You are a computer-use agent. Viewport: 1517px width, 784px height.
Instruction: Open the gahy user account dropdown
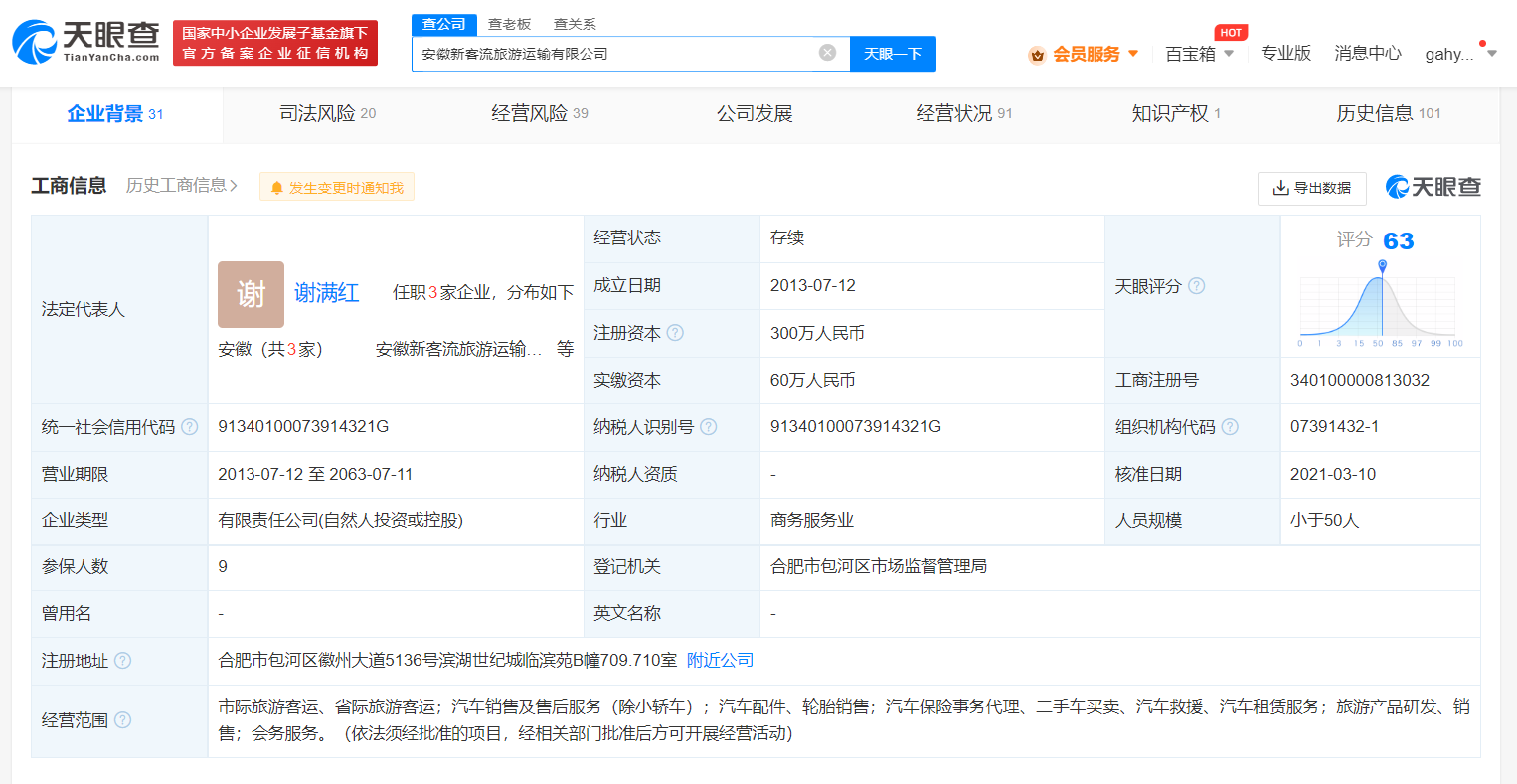tap(1454, 53)
